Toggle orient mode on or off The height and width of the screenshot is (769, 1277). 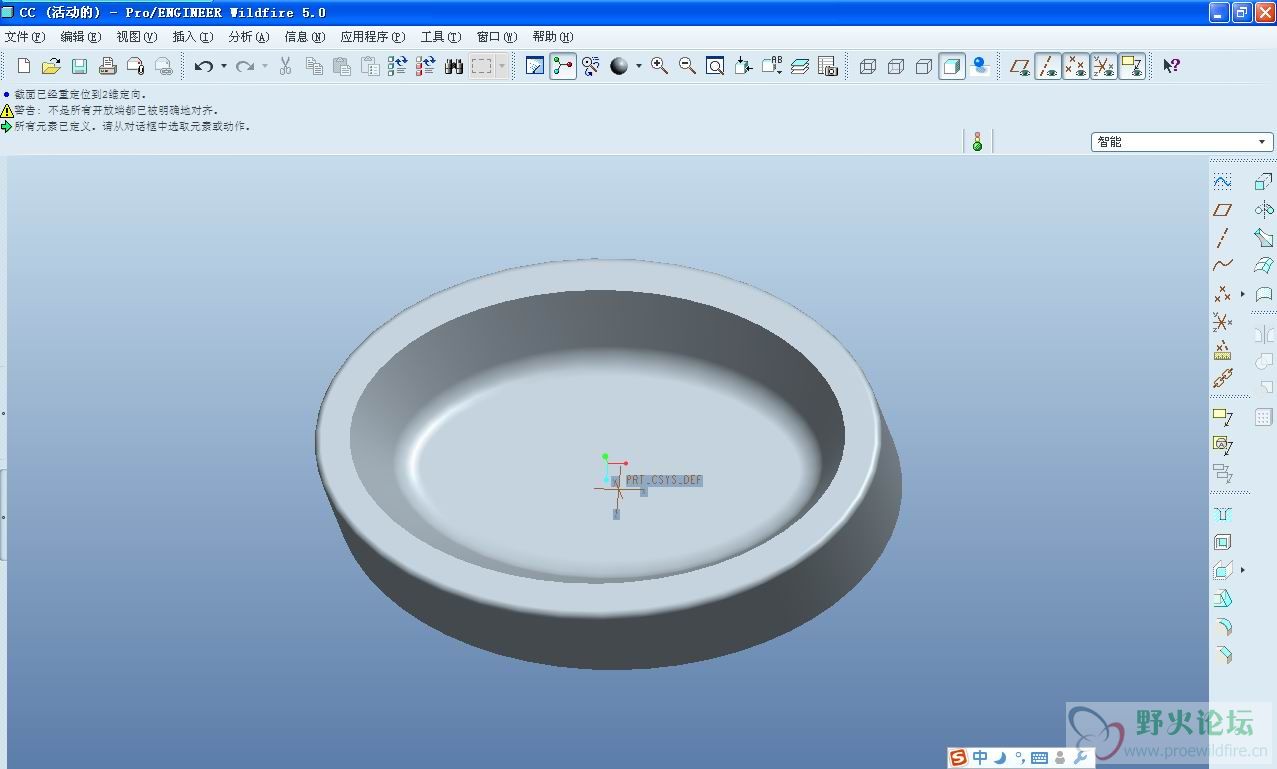(x=591, y=66)
